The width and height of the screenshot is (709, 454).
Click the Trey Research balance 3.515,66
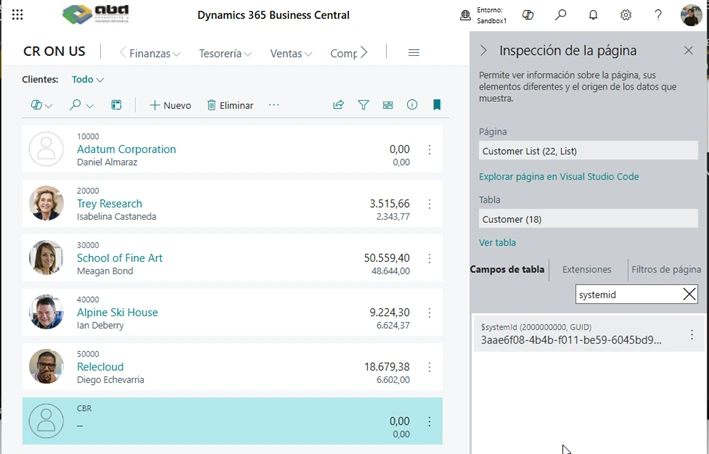(389, 203)
